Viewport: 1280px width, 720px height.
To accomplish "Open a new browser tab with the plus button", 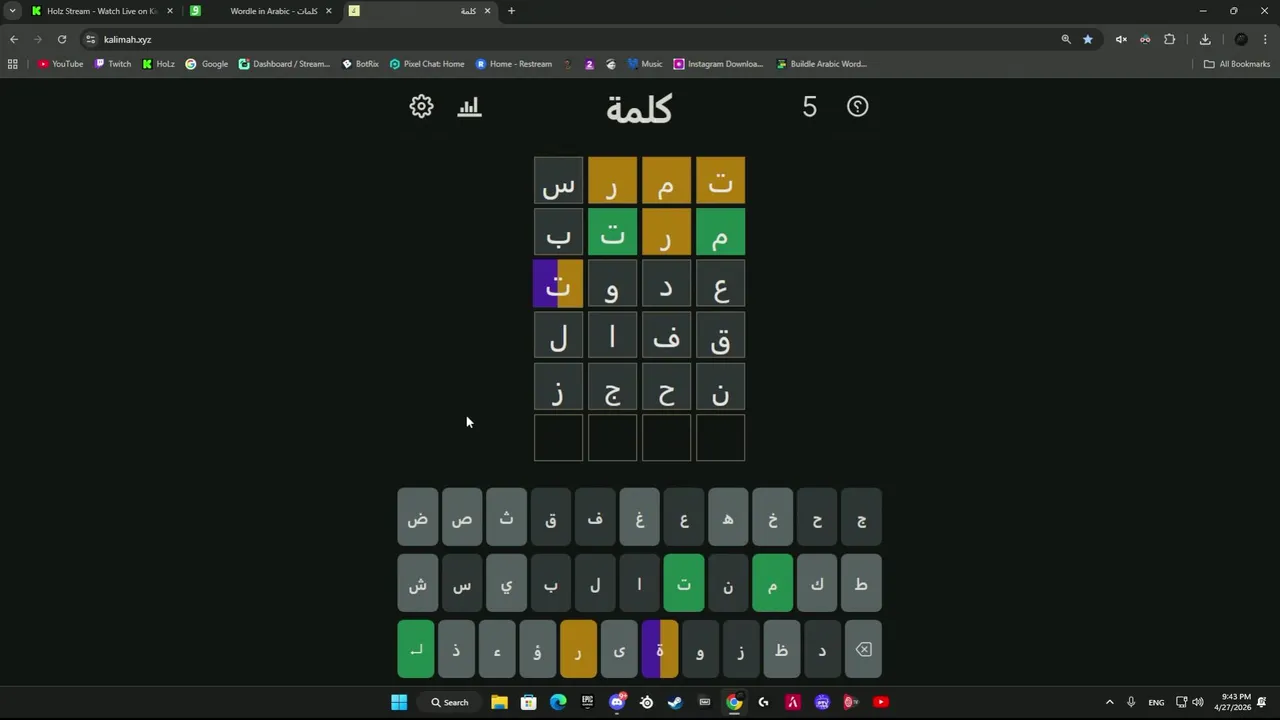I will pyautogui.click(x=511, y=11).
